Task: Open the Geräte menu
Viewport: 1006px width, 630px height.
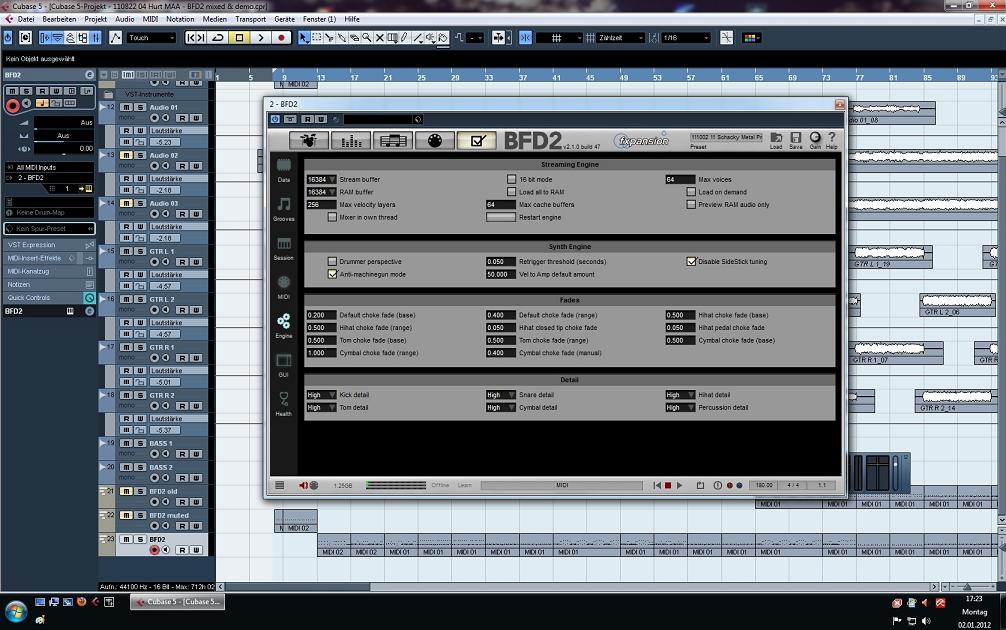Action: (284, 19)
